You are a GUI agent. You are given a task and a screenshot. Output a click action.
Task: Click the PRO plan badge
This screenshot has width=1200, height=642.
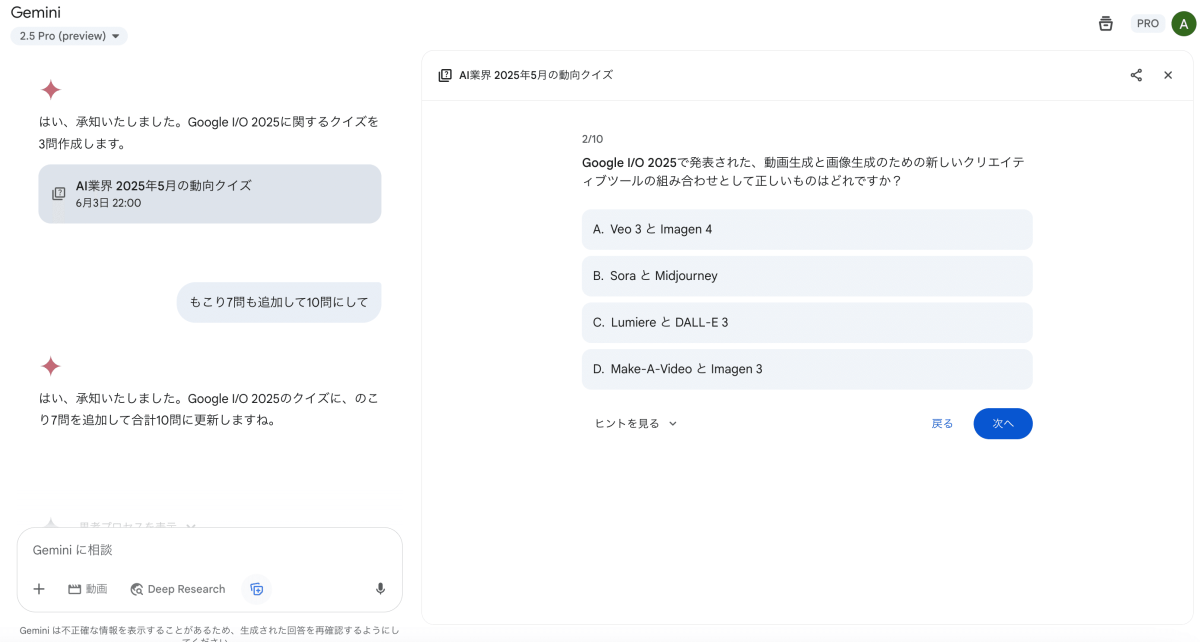click(1147, 24)
